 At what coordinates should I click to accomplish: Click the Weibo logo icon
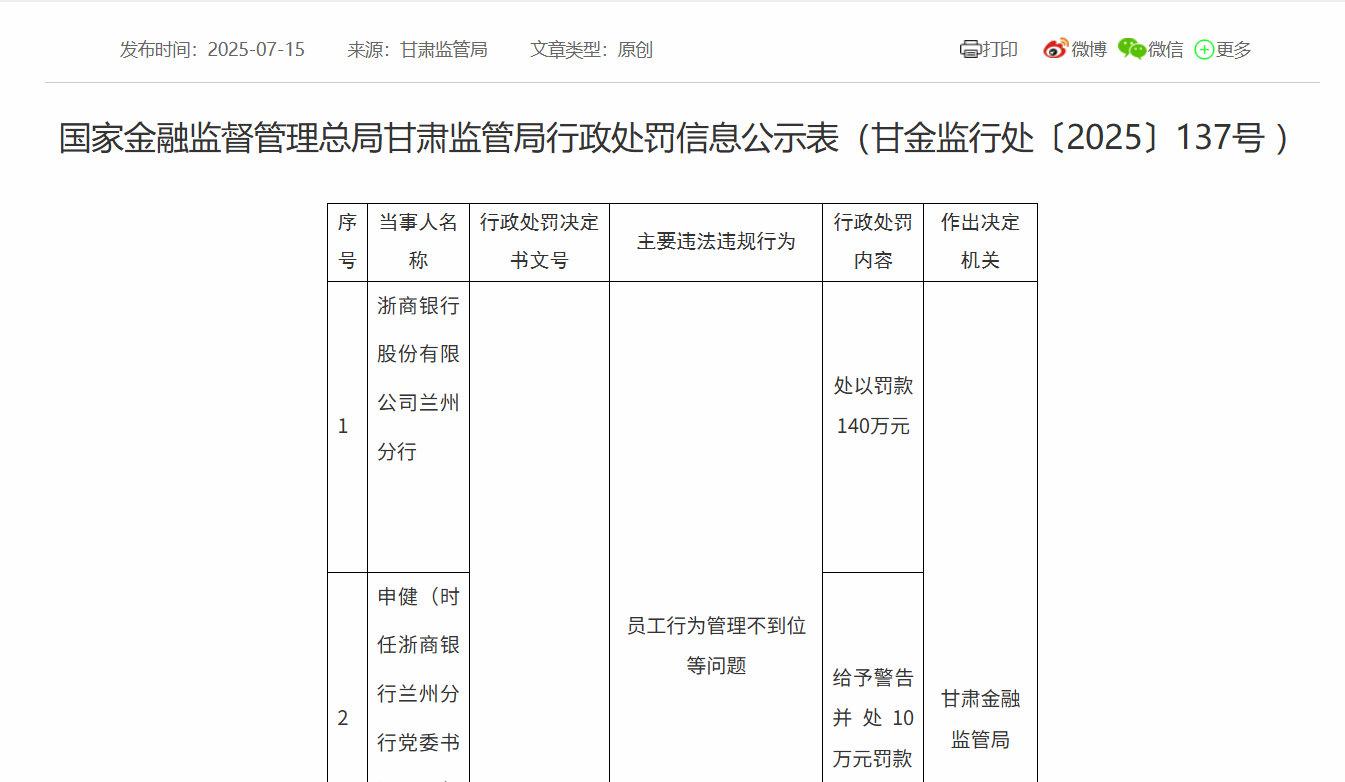(x=1055, y=49)
